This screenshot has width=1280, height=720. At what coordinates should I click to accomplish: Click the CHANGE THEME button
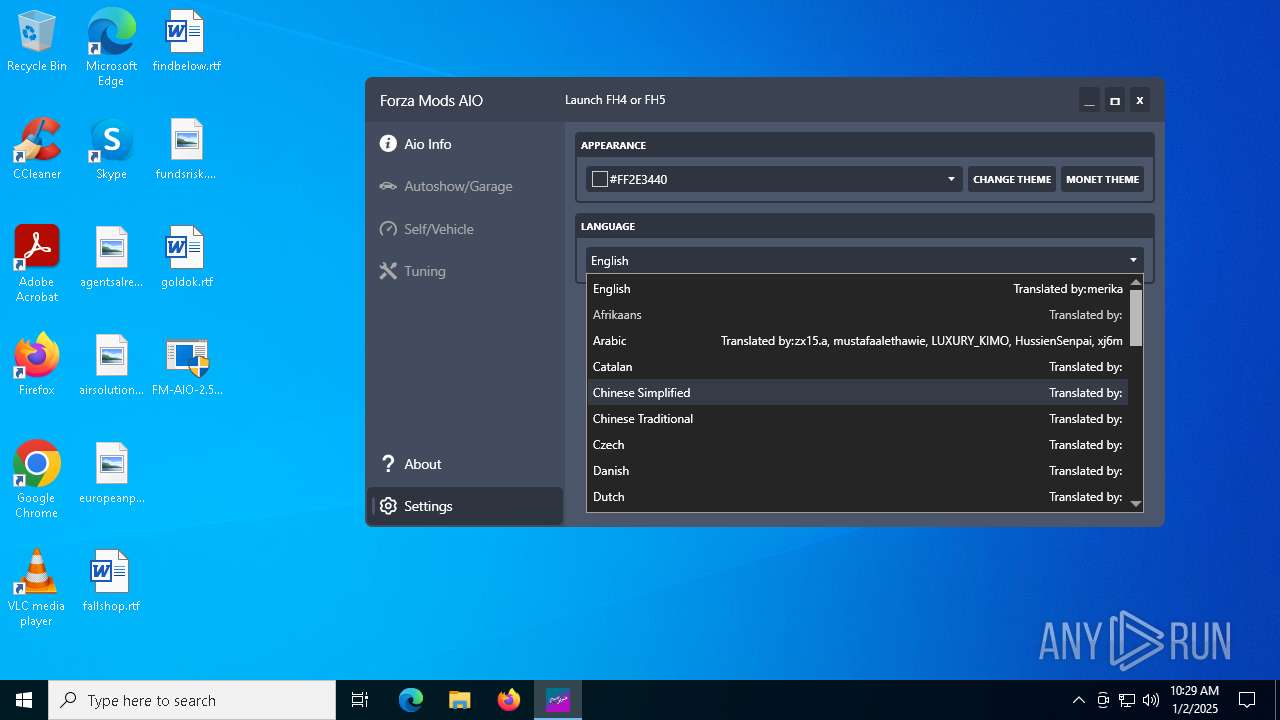tap(1012, 179)
